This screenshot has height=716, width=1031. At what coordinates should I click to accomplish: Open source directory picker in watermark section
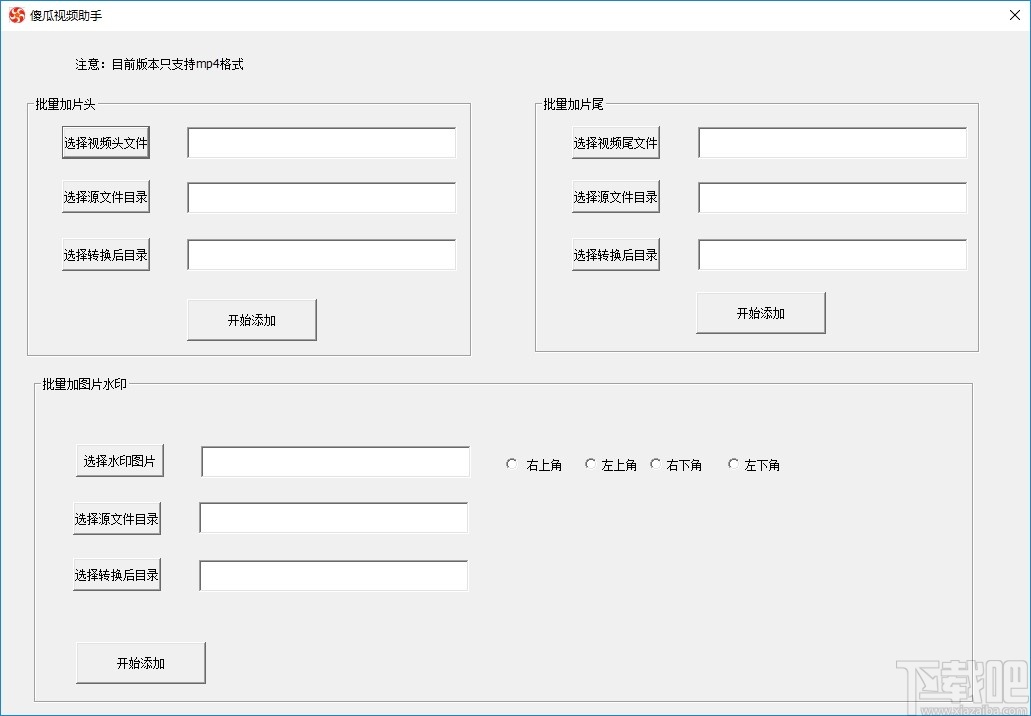[117, 517]
